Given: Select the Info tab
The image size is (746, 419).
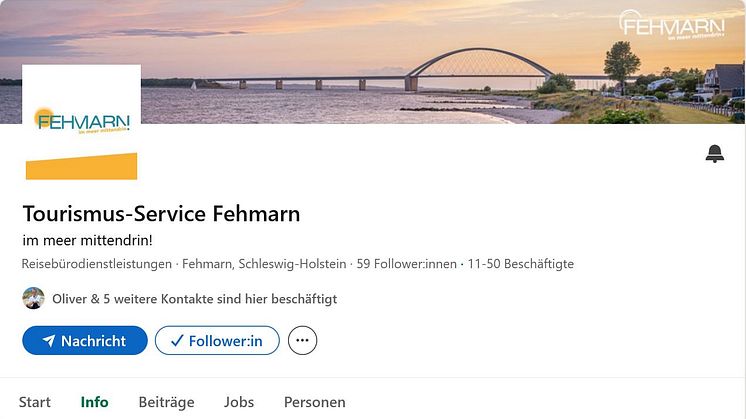Looking at the screenshot, I should pyautogui.click(x=94, y=402).
